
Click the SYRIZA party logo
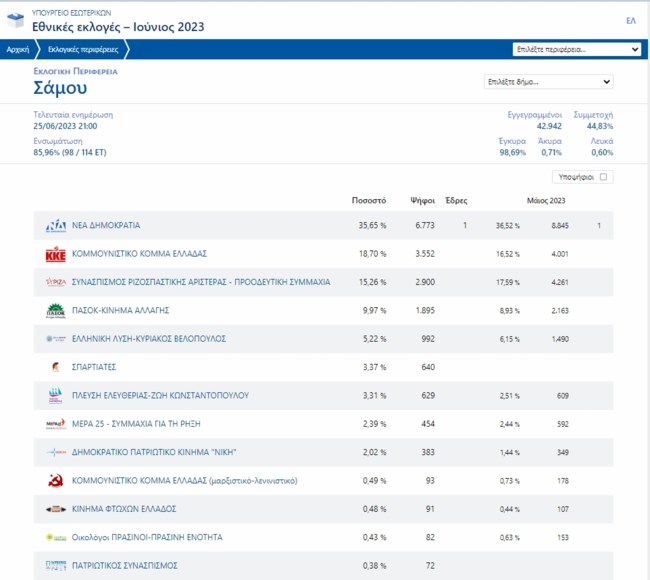(x=56, y=282)
